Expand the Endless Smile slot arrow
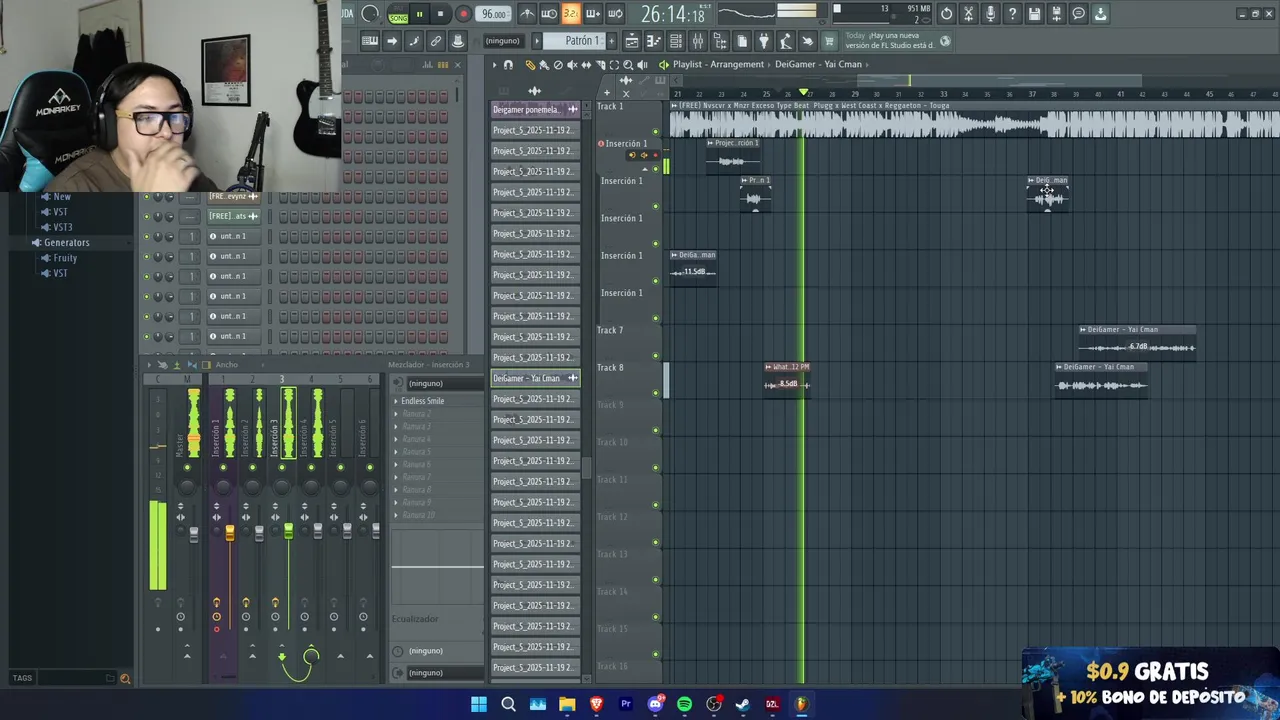 pyautogui.click(x=396, y=401)
